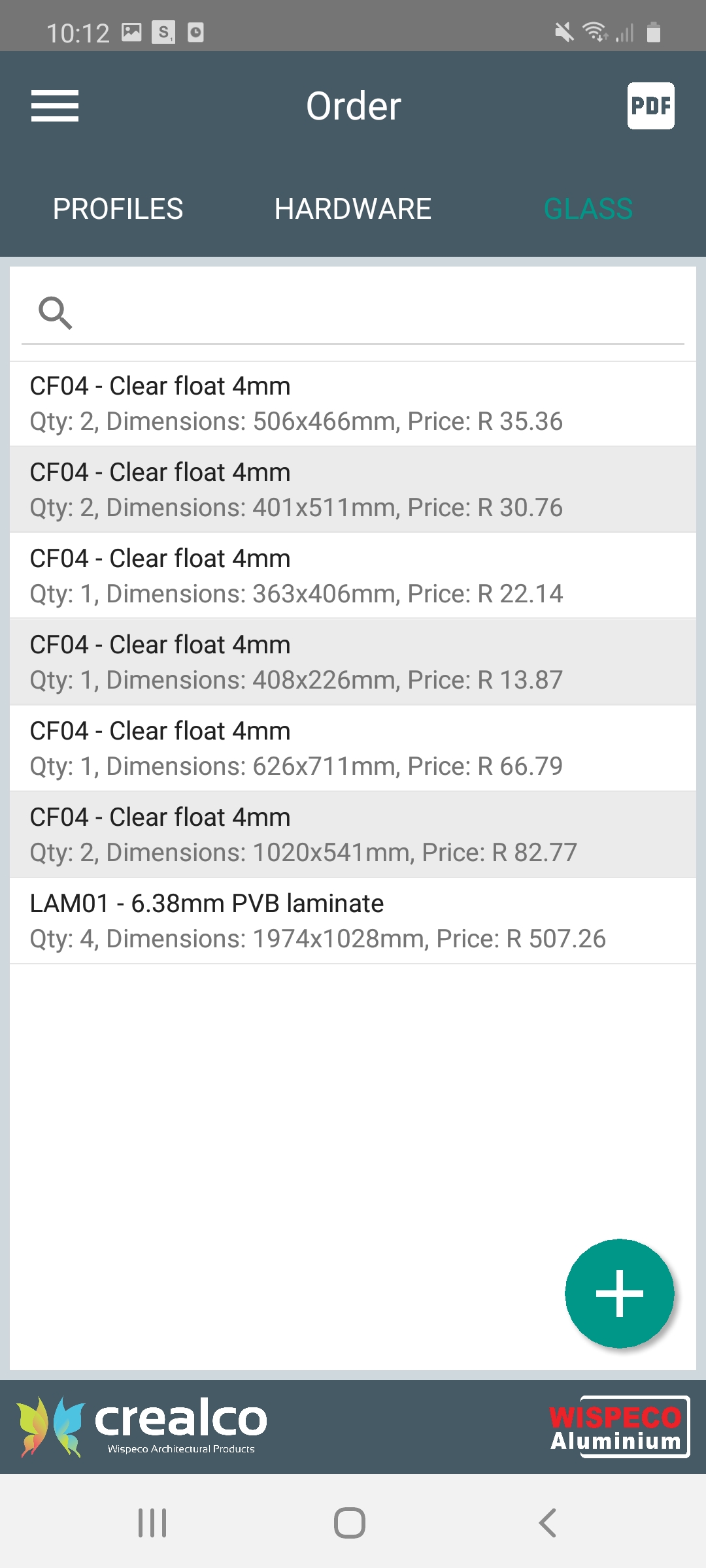The image size is (706, 1568).
Task: Switch to the Hardware tab
Action: (353, 209)
